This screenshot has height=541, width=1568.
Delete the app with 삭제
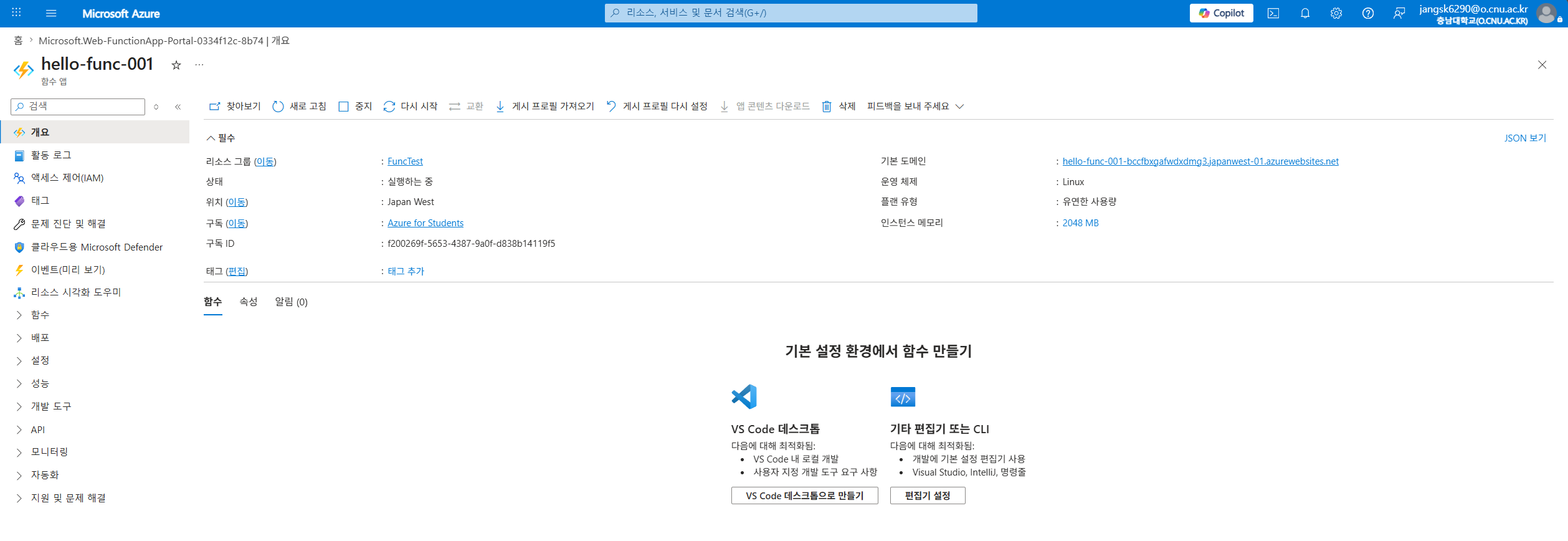839,107
